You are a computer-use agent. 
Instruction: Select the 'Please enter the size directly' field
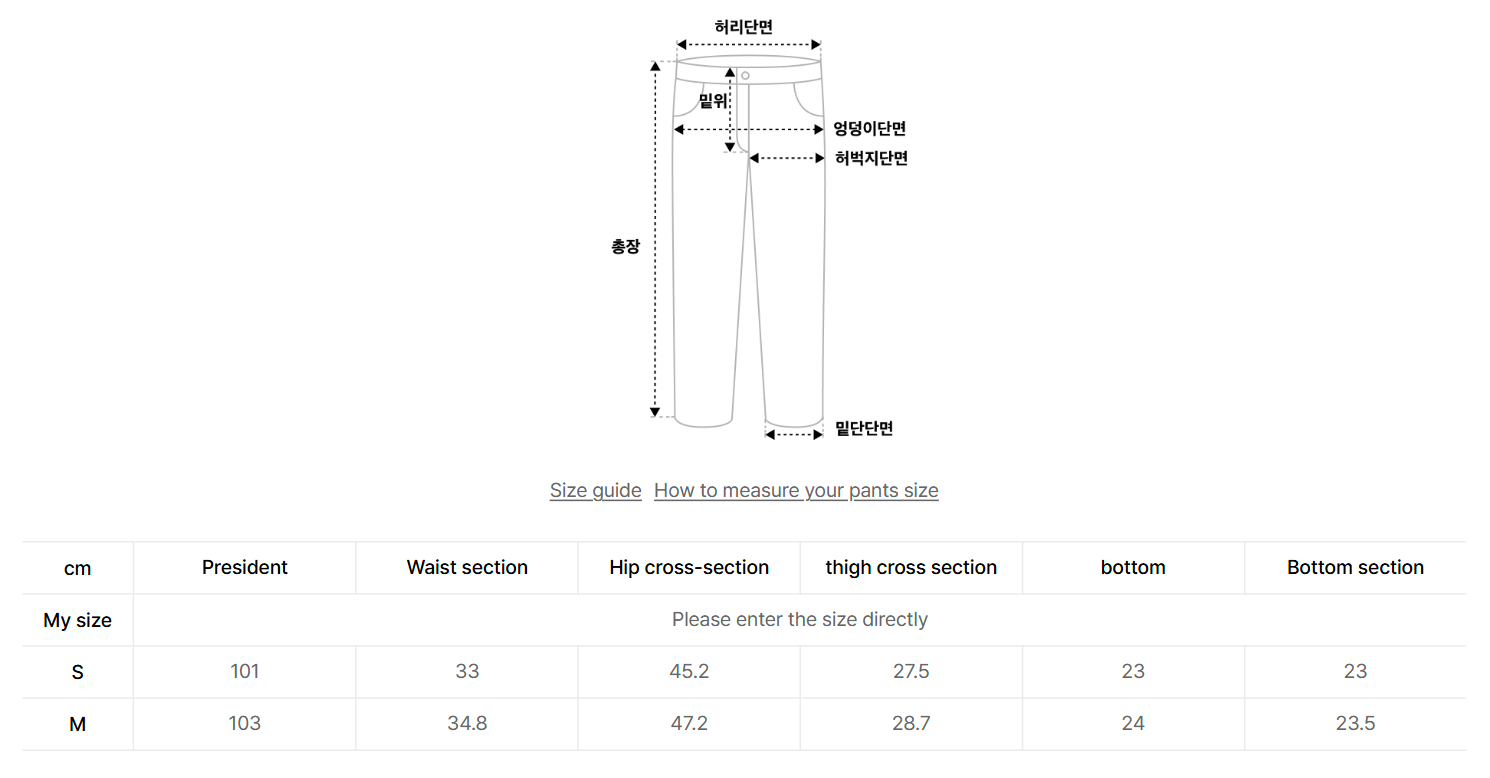click(799, 620)
